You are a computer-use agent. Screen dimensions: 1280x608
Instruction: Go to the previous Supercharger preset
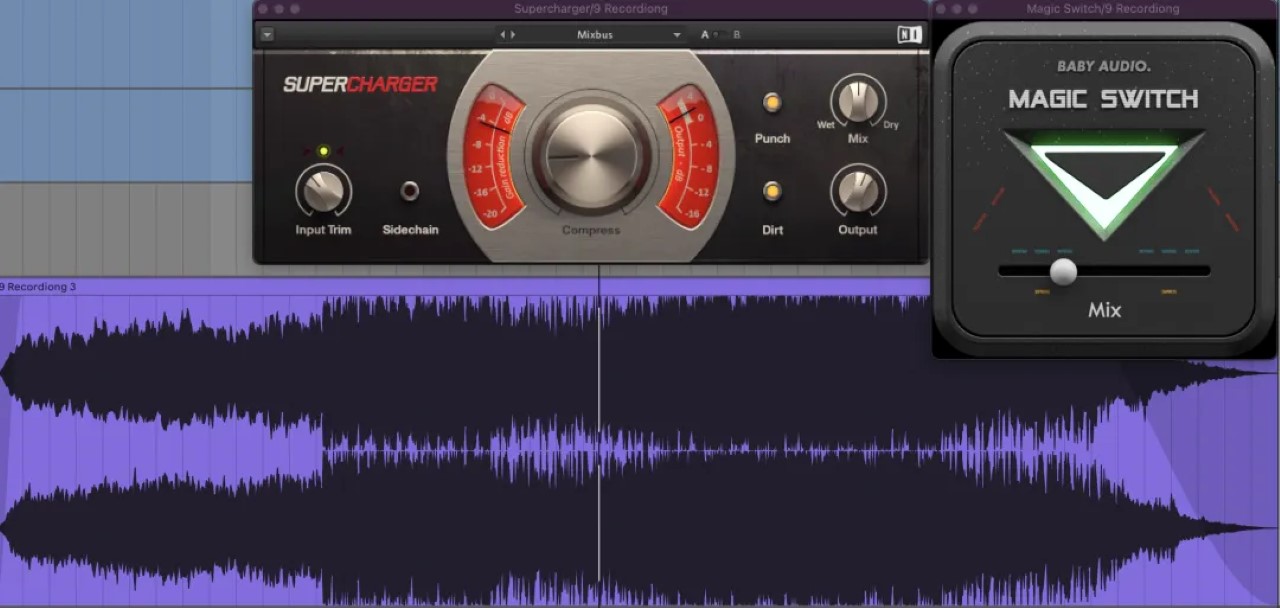click(x=503, y=34)
